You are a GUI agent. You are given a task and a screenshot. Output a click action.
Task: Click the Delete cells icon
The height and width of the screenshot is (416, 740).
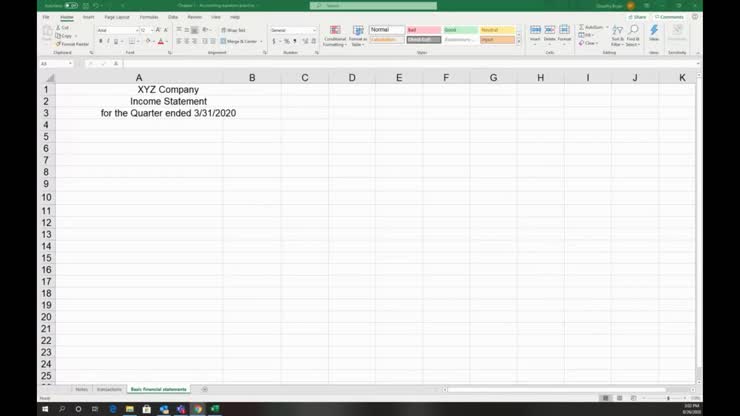tap(550, 34)
